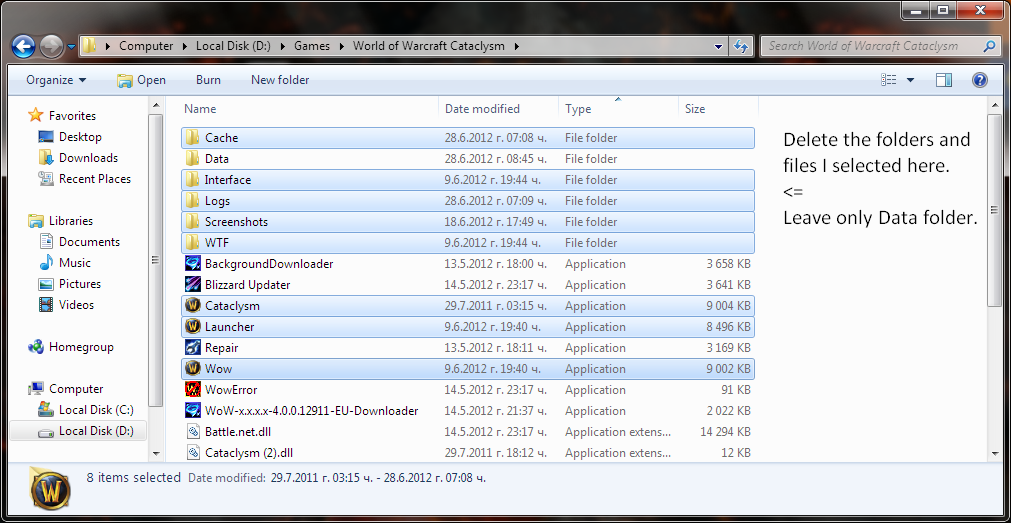Select Homegroup in navigation pane
1011x523 pixels.
81,347
